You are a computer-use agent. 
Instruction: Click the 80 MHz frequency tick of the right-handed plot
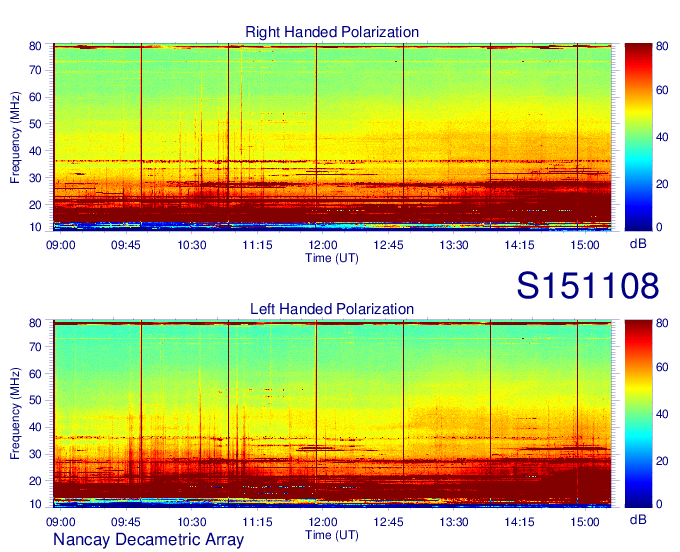[x=35, y=46]
